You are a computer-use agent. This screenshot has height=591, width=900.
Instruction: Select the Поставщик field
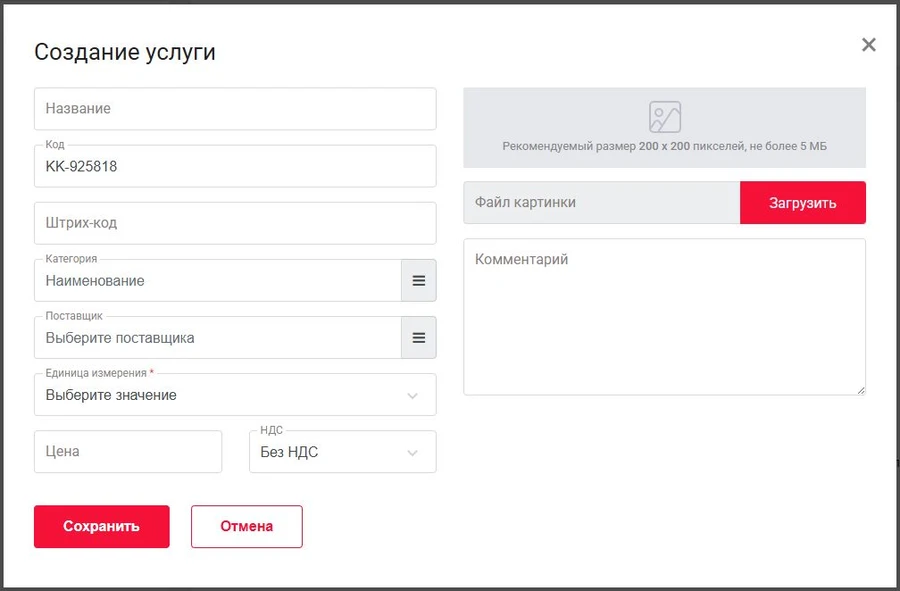pyautogui.click(x=217, y=338)
